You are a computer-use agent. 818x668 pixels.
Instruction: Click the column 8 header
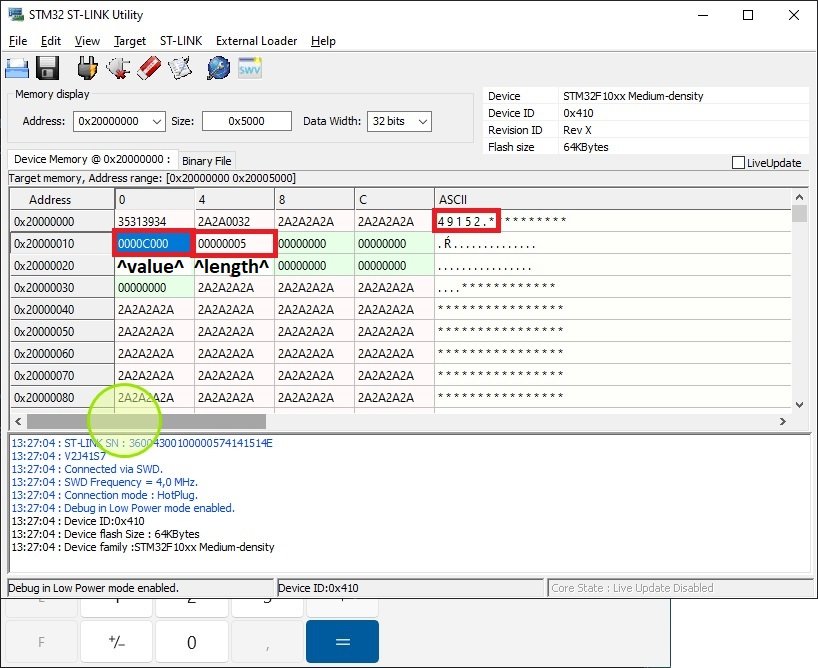click(314, 199)
